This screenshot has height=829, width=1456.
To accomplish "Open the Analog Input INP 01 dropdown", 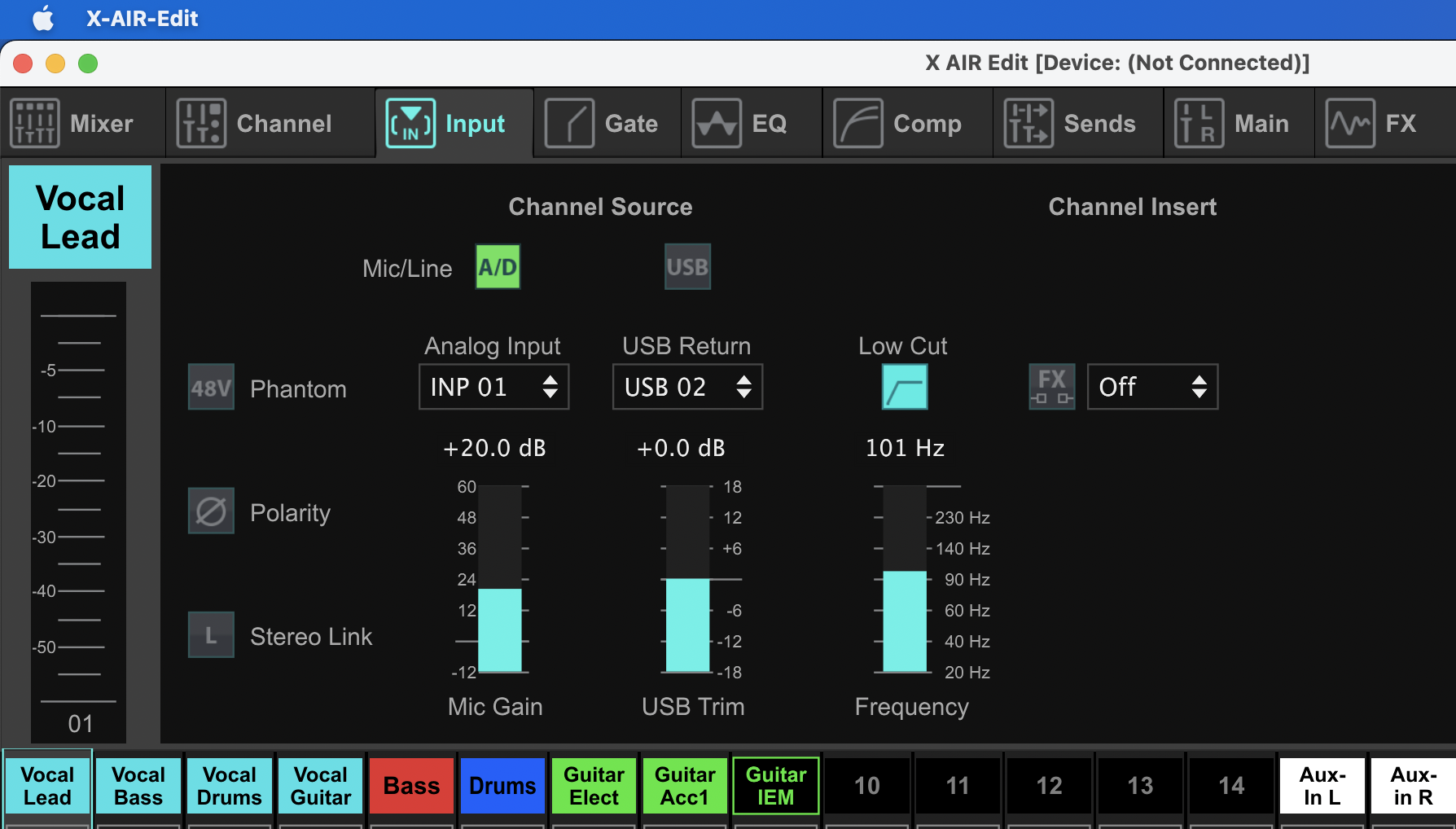I will [493, 387].
